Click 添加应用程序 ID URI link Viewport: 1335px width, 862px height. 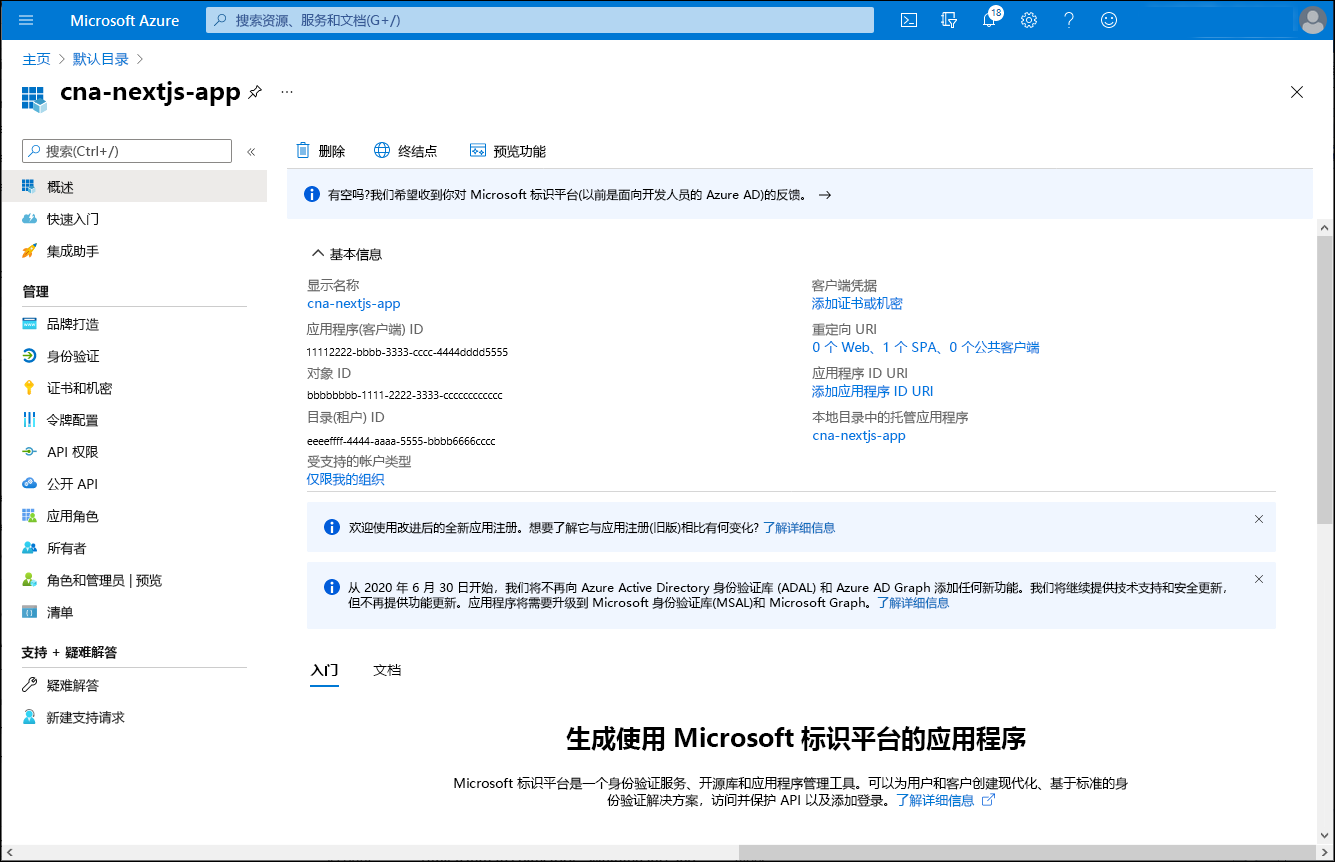[x=872, y=391]
